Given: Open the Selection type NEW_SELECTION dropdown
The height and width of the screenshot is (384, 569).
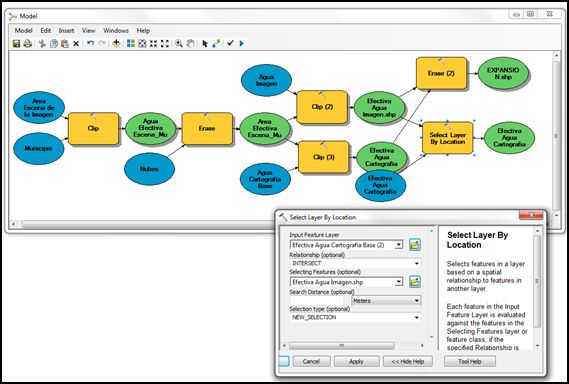Looking at the screenshot, I should (x=417, y=318).
